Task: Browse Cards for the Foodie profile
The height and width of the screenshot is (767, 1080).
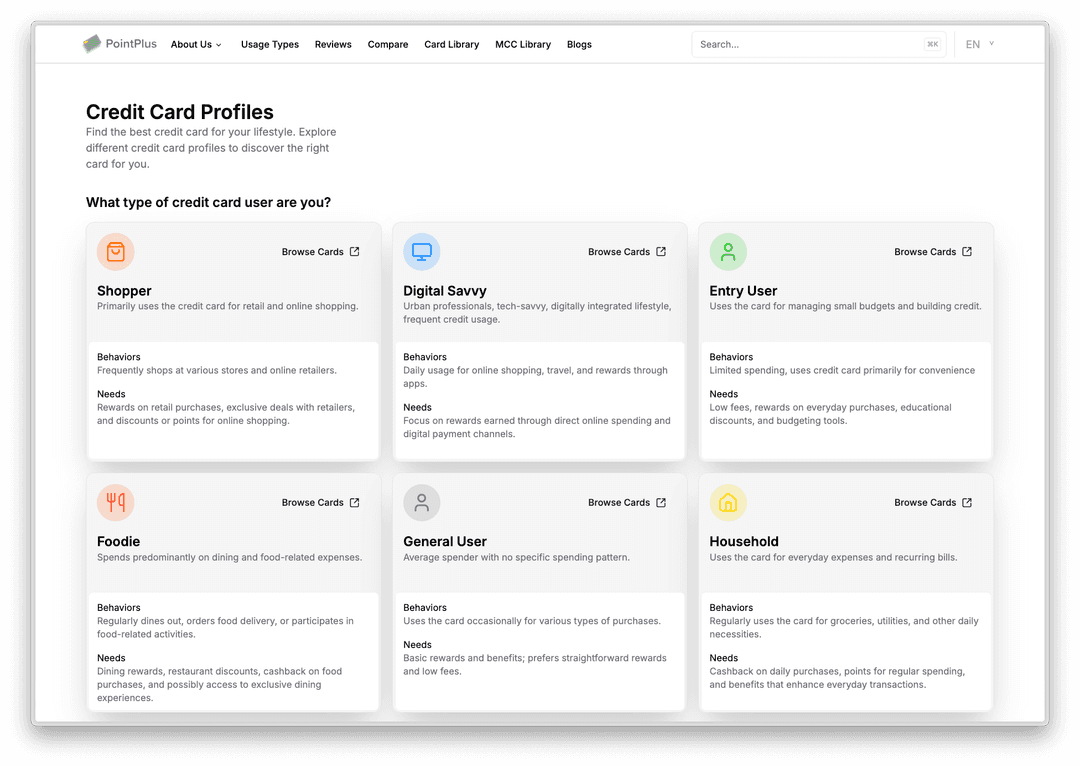Action: tap(313, 502)
